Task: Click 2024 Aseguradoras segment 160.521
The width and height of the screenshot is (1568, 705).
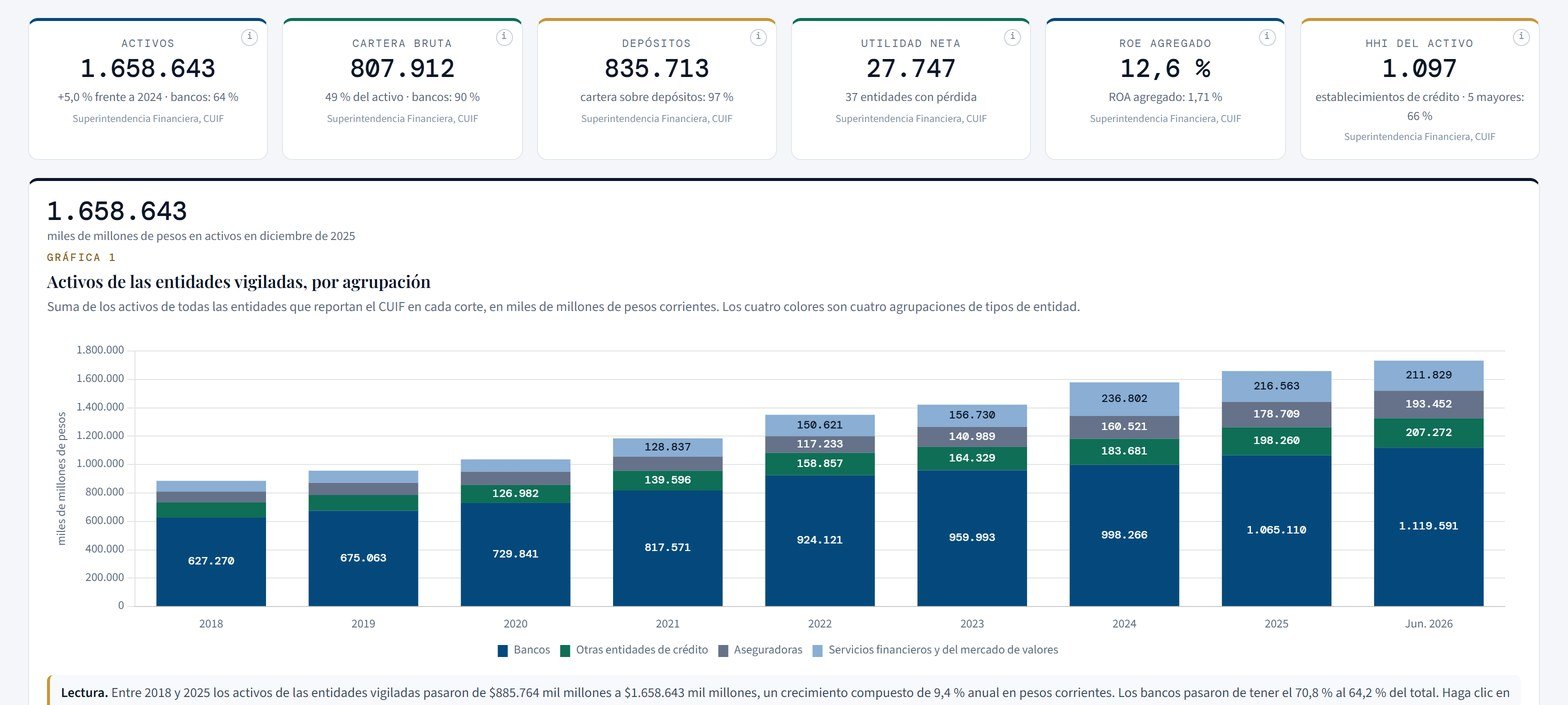Action: pyautogui.click(x=1124, y=427)
